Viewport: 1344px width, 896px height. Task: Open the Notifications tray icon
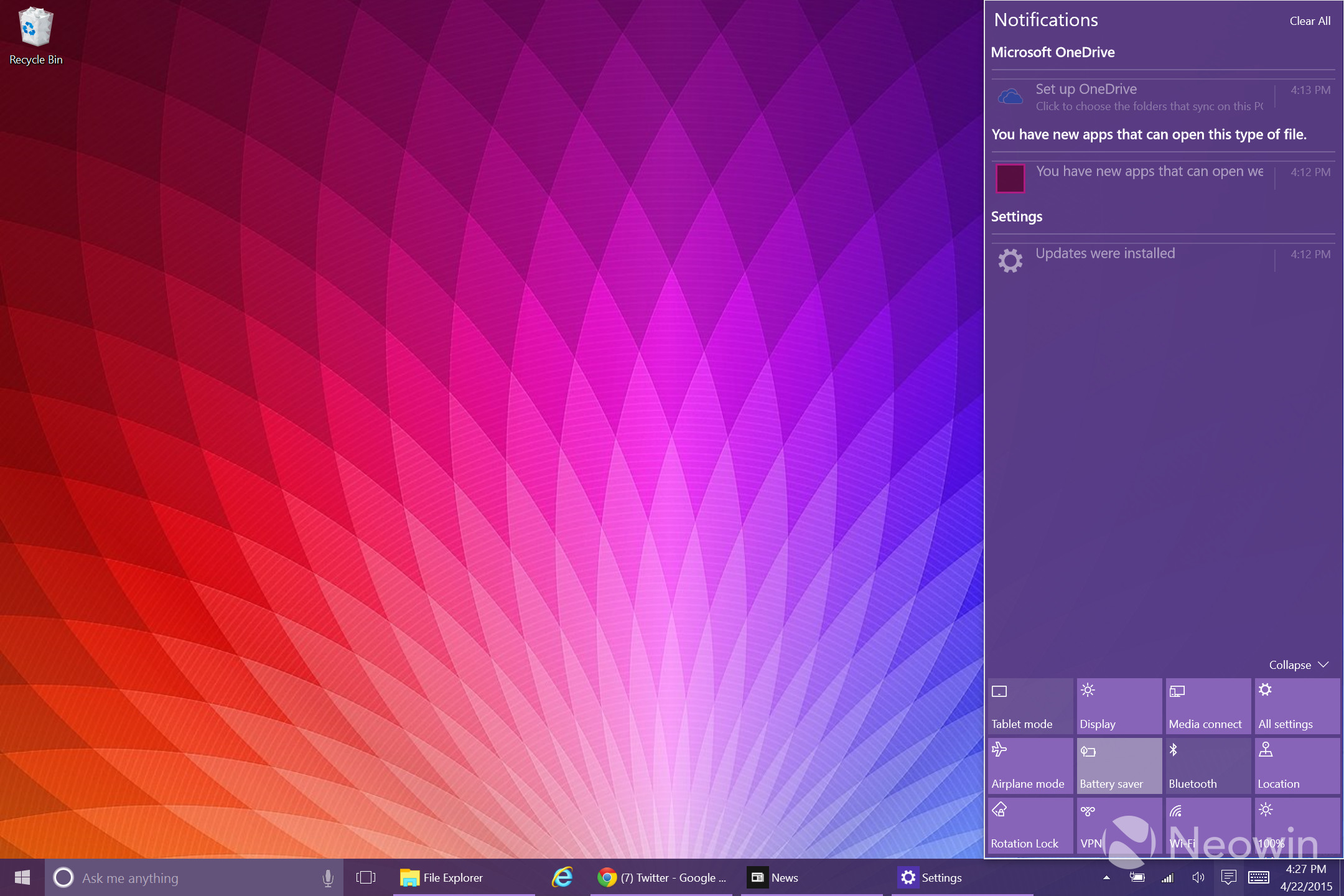tap(1229, 877)
